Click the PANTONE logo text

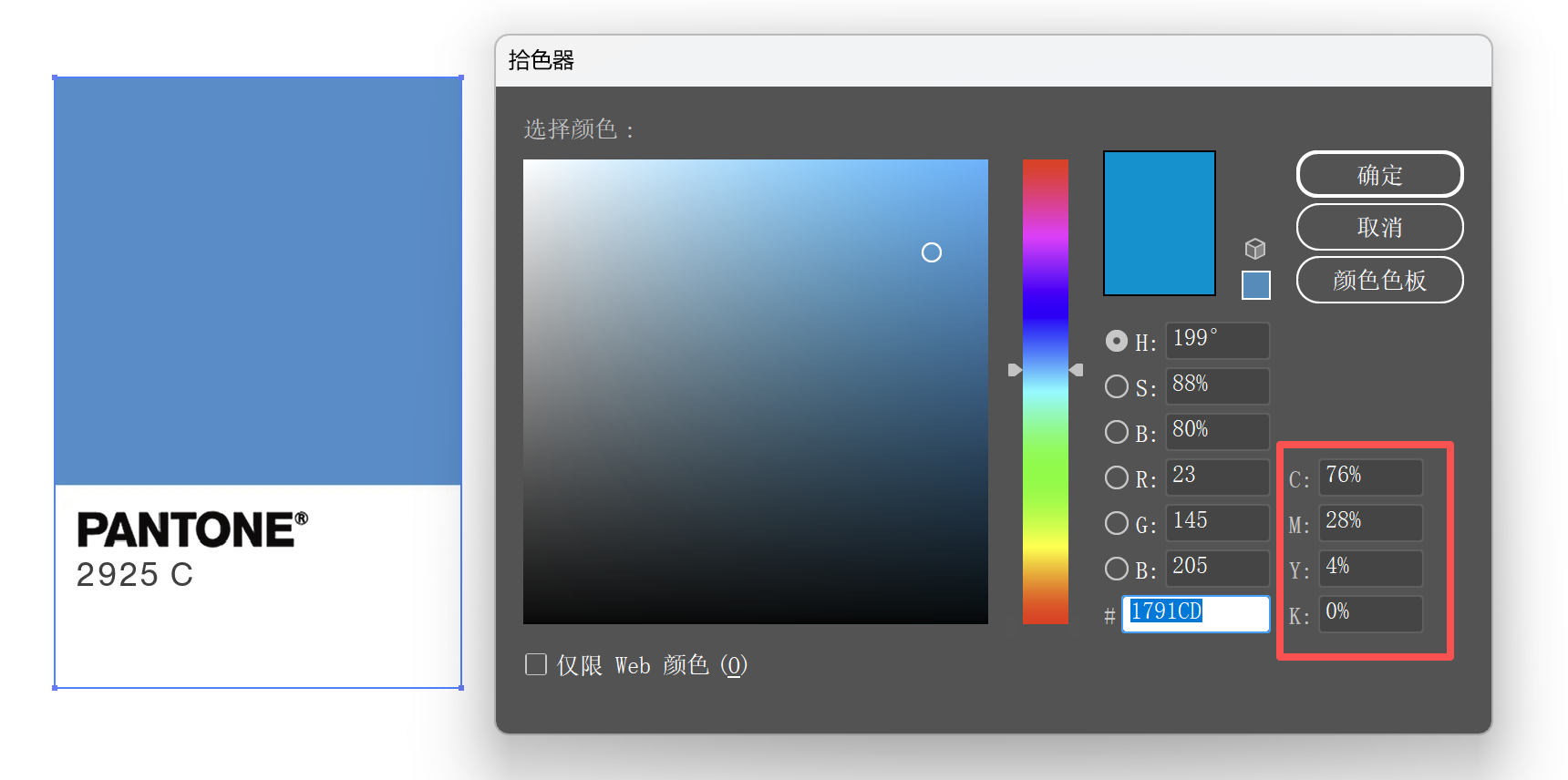pos(192,529)
